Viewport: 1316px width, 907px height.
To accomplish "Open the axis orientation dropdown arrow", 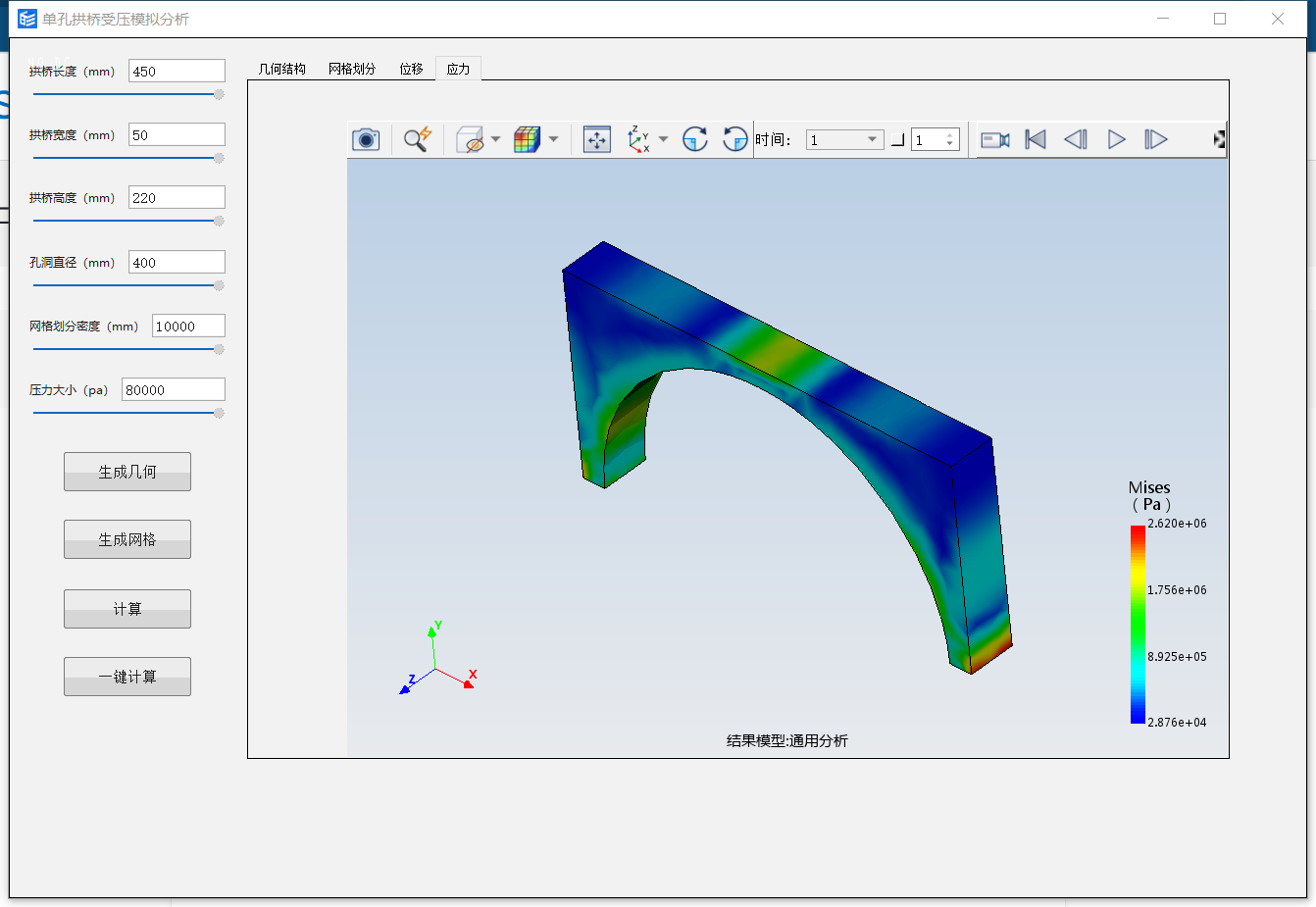I will (663, 139).
